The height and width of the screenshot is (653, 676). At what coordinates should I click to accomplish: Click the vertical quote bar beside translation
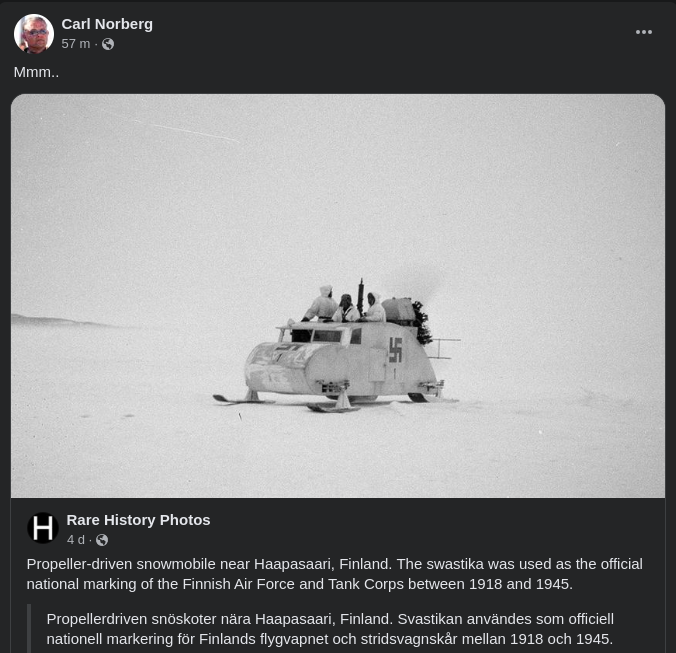29,628
